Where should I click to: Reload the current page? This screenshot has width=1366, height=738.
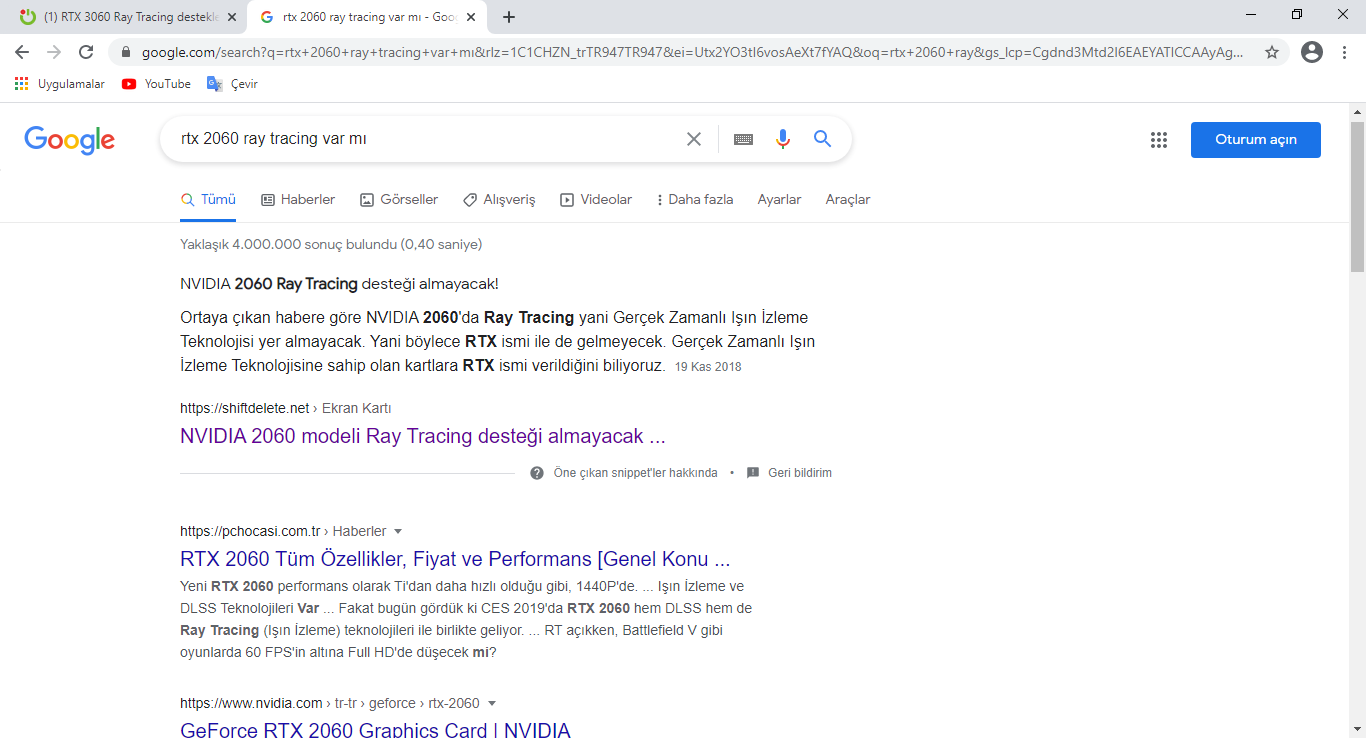point(86,52)
